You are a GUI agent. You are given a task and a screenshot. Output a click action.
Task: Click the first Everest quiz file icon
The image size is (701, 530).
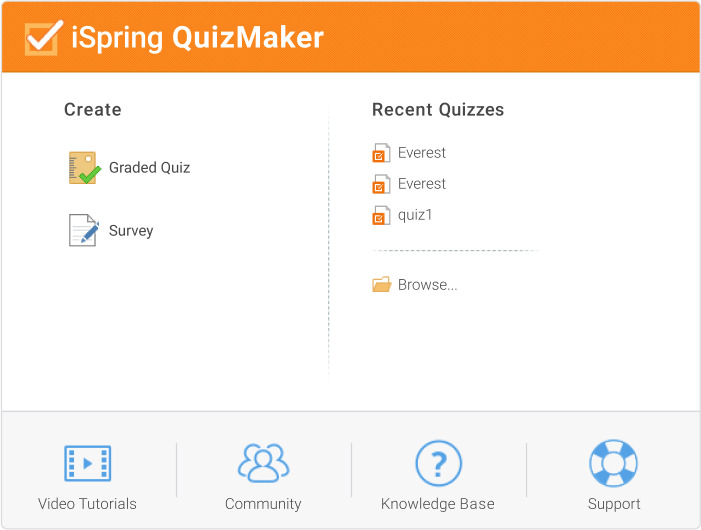click(381, 154)
